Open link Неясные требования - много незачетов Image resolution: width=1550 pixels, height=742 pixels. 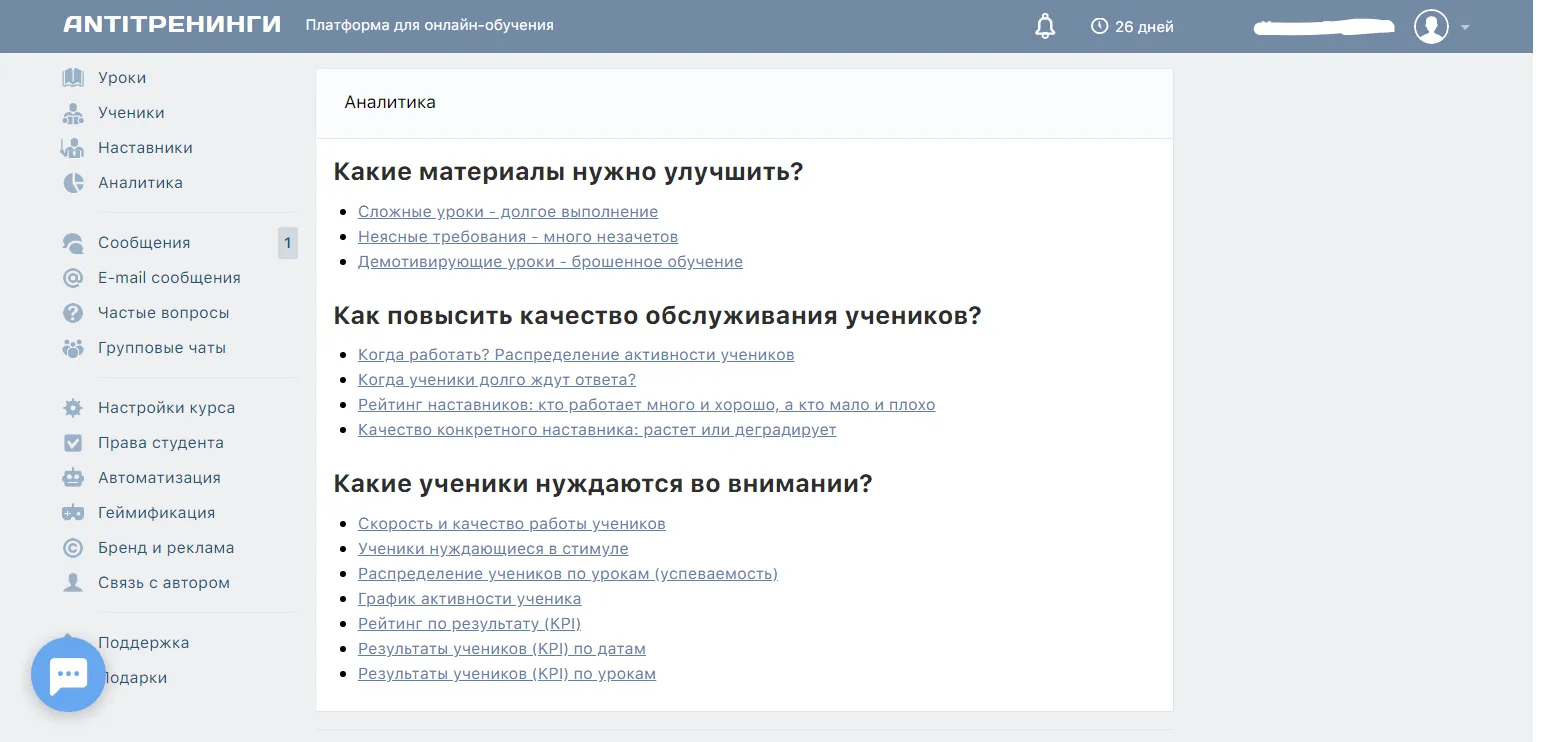click(518, 237)
